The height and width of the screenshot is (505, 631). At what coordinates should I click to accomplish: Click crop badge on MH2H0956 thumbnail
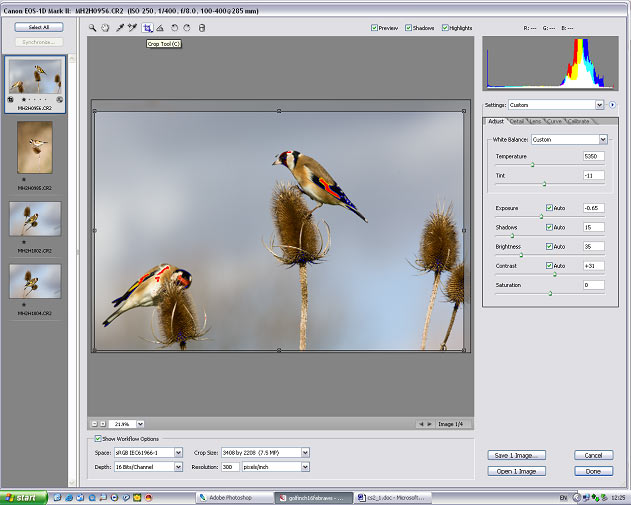10,99
